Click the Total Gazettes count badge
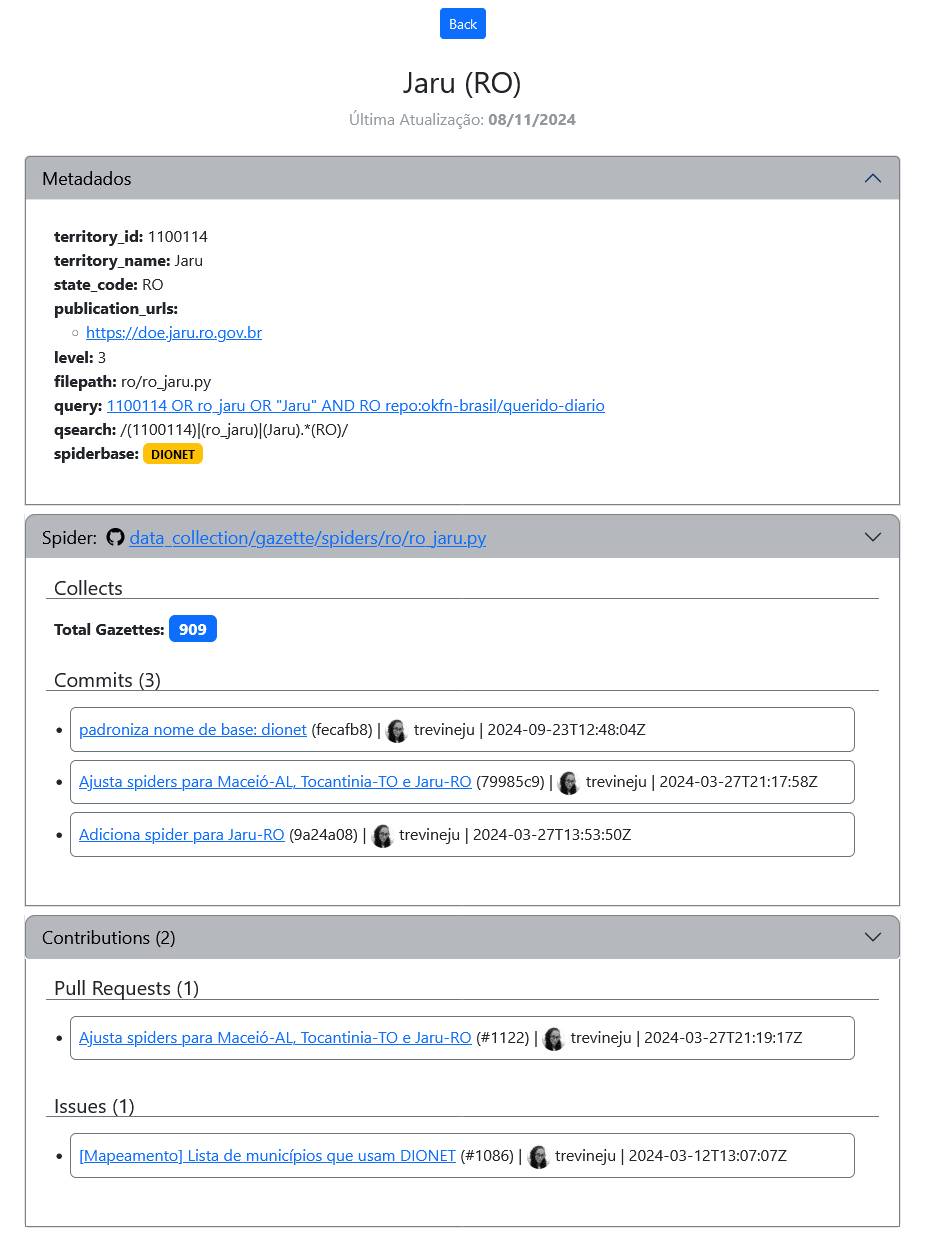This screenshot has height=1244, width=925. (x=192, y=628)
